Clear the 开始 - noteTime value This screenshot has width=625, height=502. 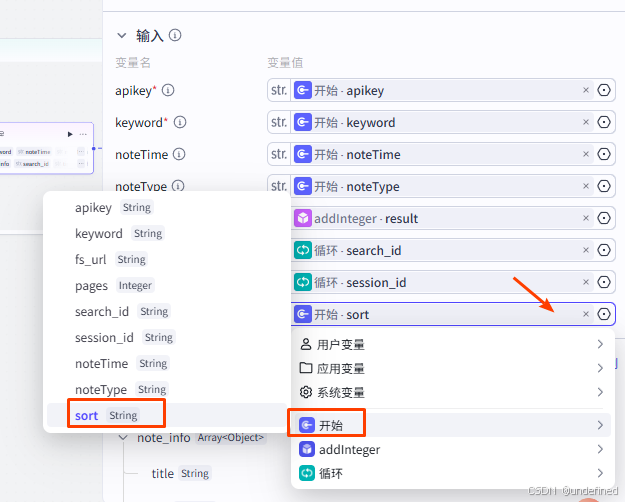(x=586, y=154)
